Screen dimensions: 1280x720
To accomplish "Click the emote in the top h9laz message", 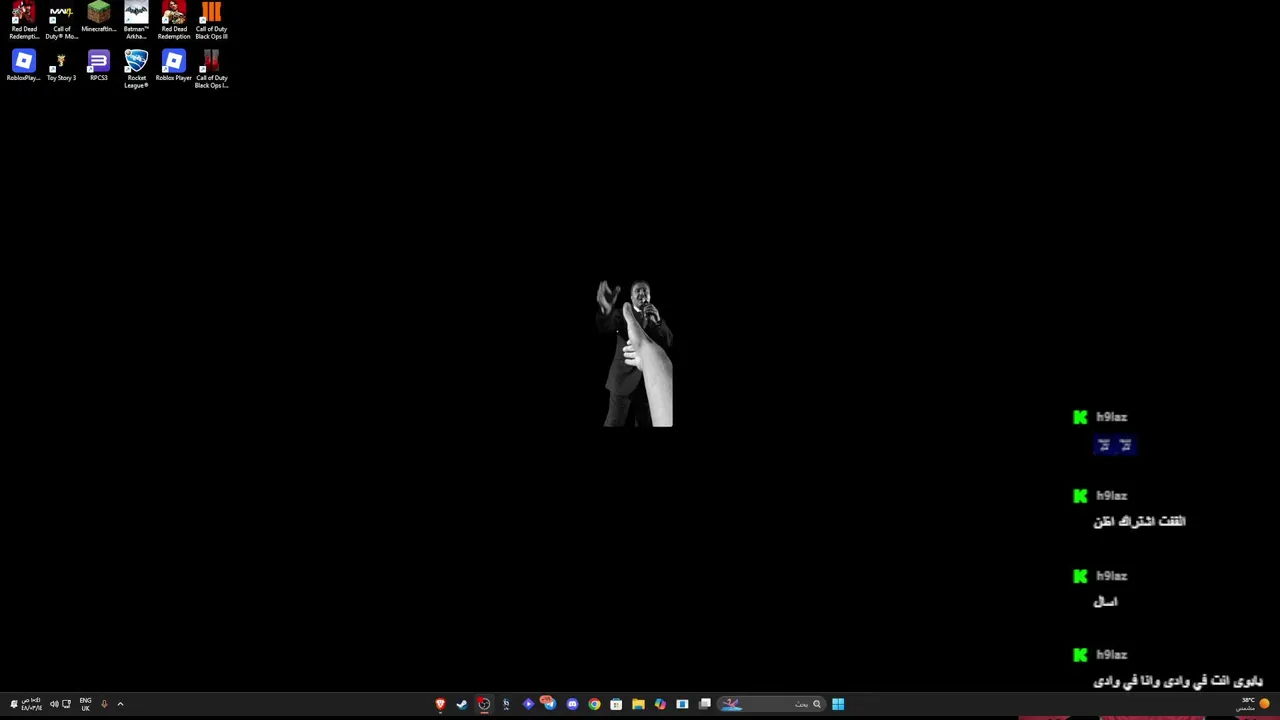I will pos(1114,445).
